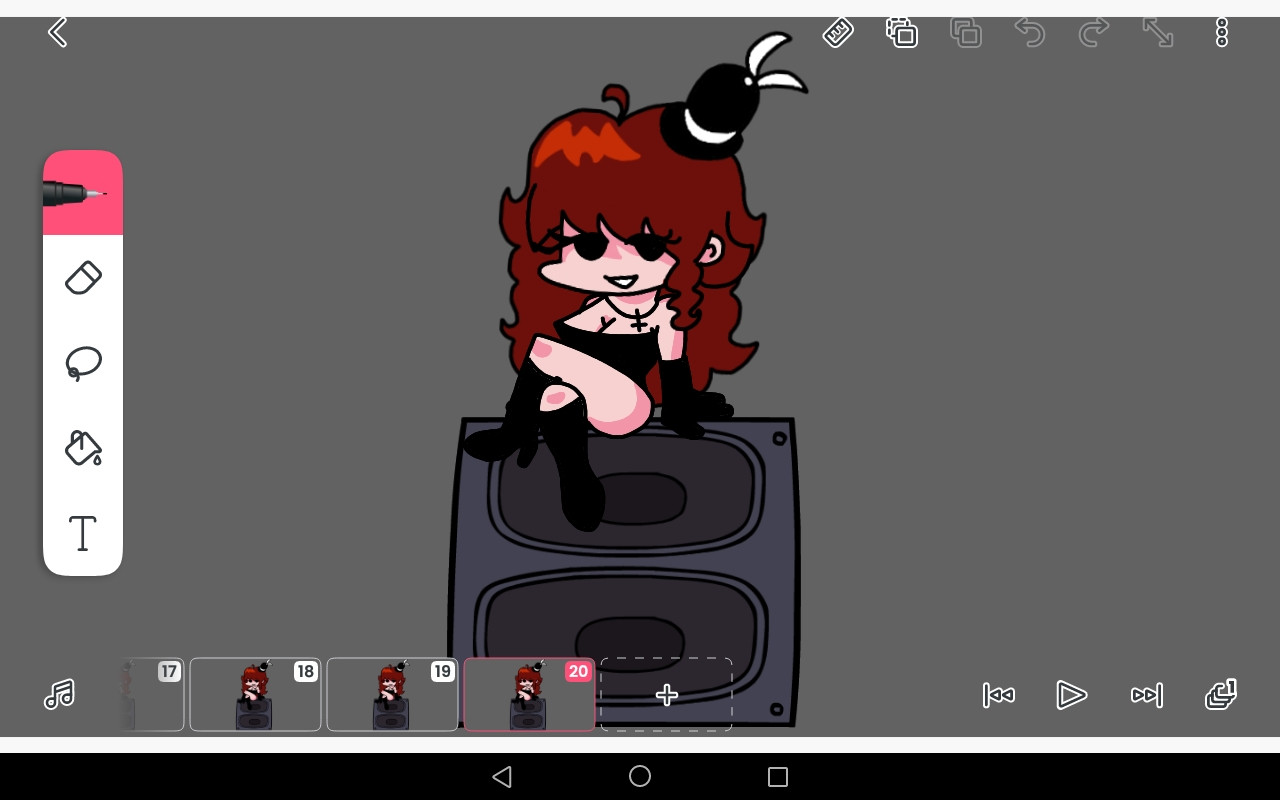Open the ruler tool
Image resolution: width=1280 pixels, height=800 pixels.
(838, 33)
